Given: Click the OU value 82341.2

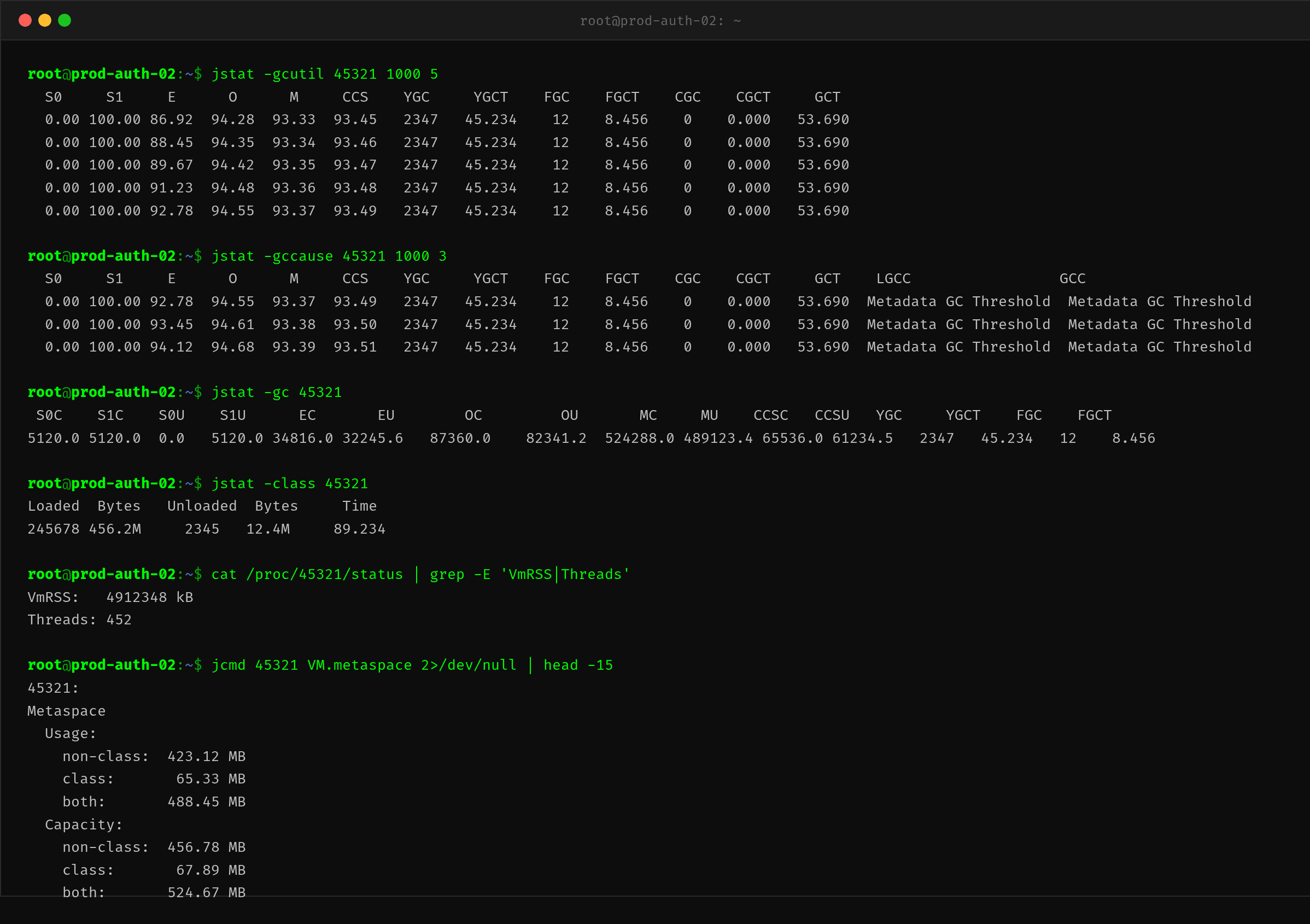Looking at the screenshot, I should [556, 438].
